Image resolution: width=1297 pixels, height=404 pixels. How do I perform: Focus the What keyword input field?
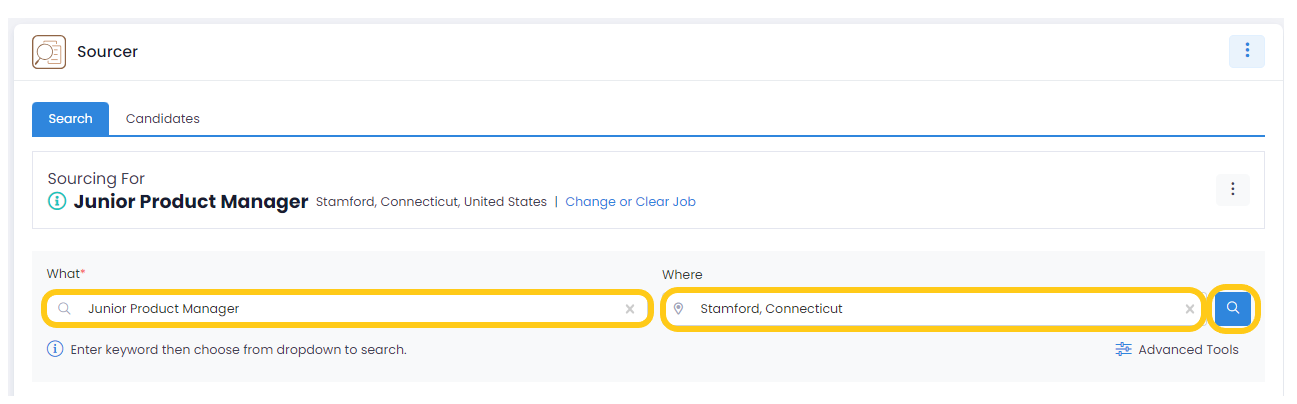pyautogui.click(x=347, y=309)
